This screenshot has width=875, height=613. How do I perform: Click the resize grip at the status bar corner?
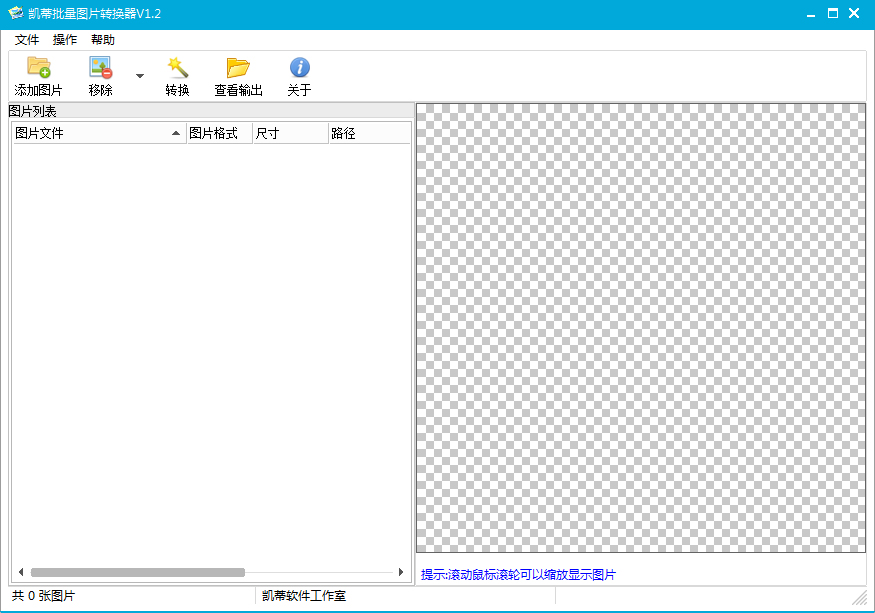click(859, 597)
